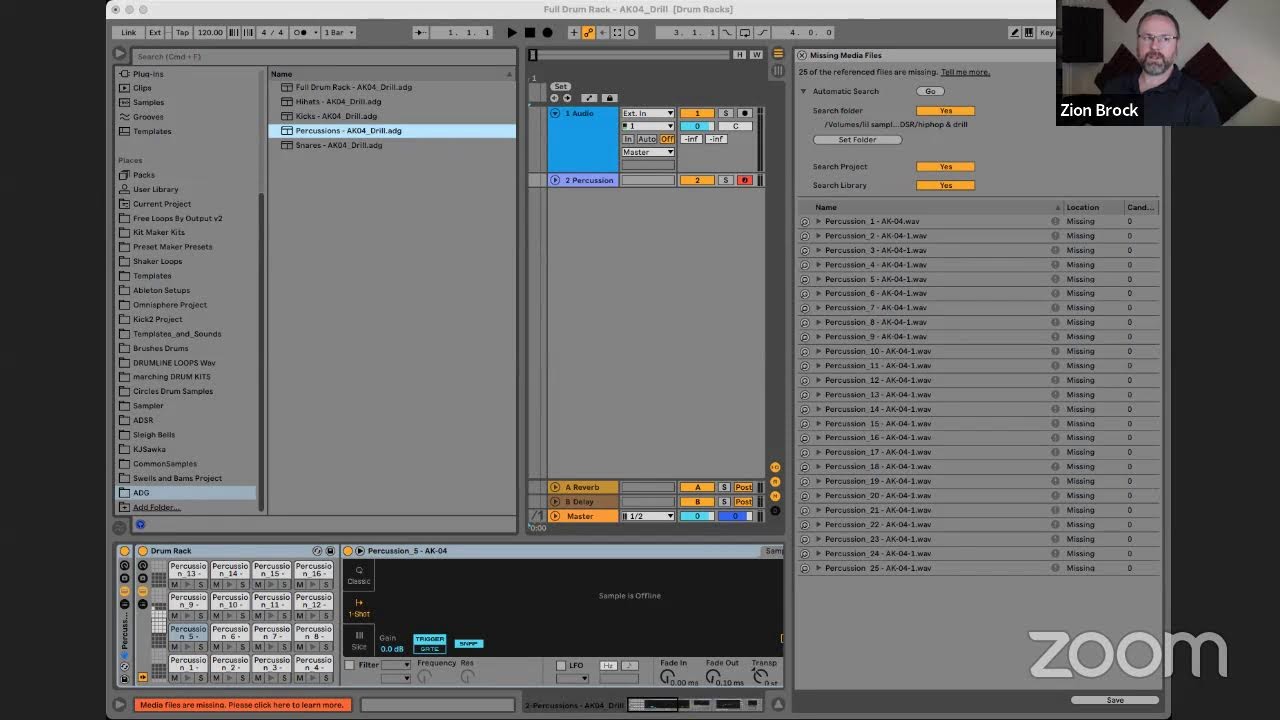Toggle Search Library Yes button
The image size is (1280, 720).
(945, 185)
